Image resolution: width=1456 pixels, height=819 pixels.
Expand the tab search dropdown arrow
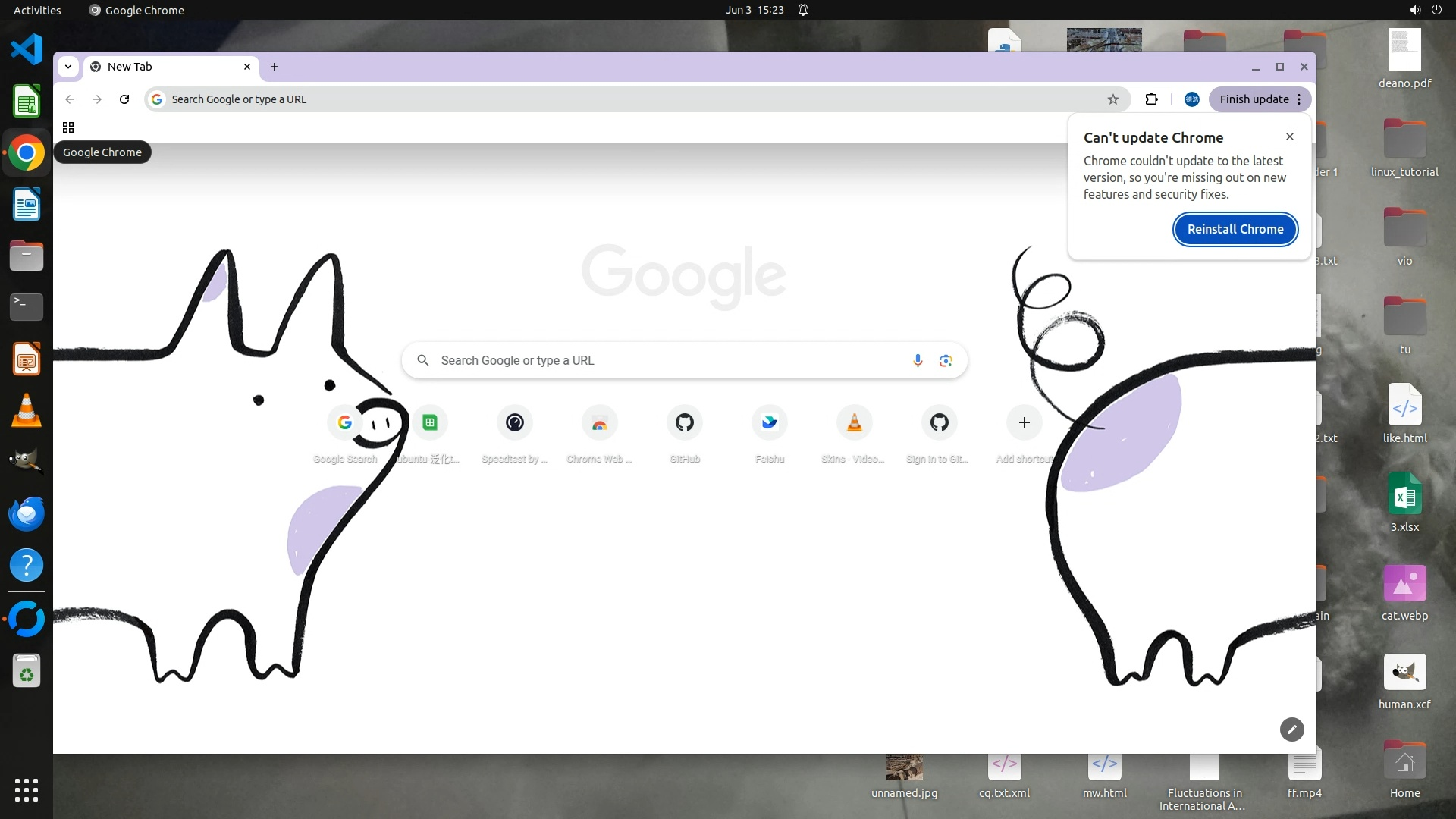(68, 67)
